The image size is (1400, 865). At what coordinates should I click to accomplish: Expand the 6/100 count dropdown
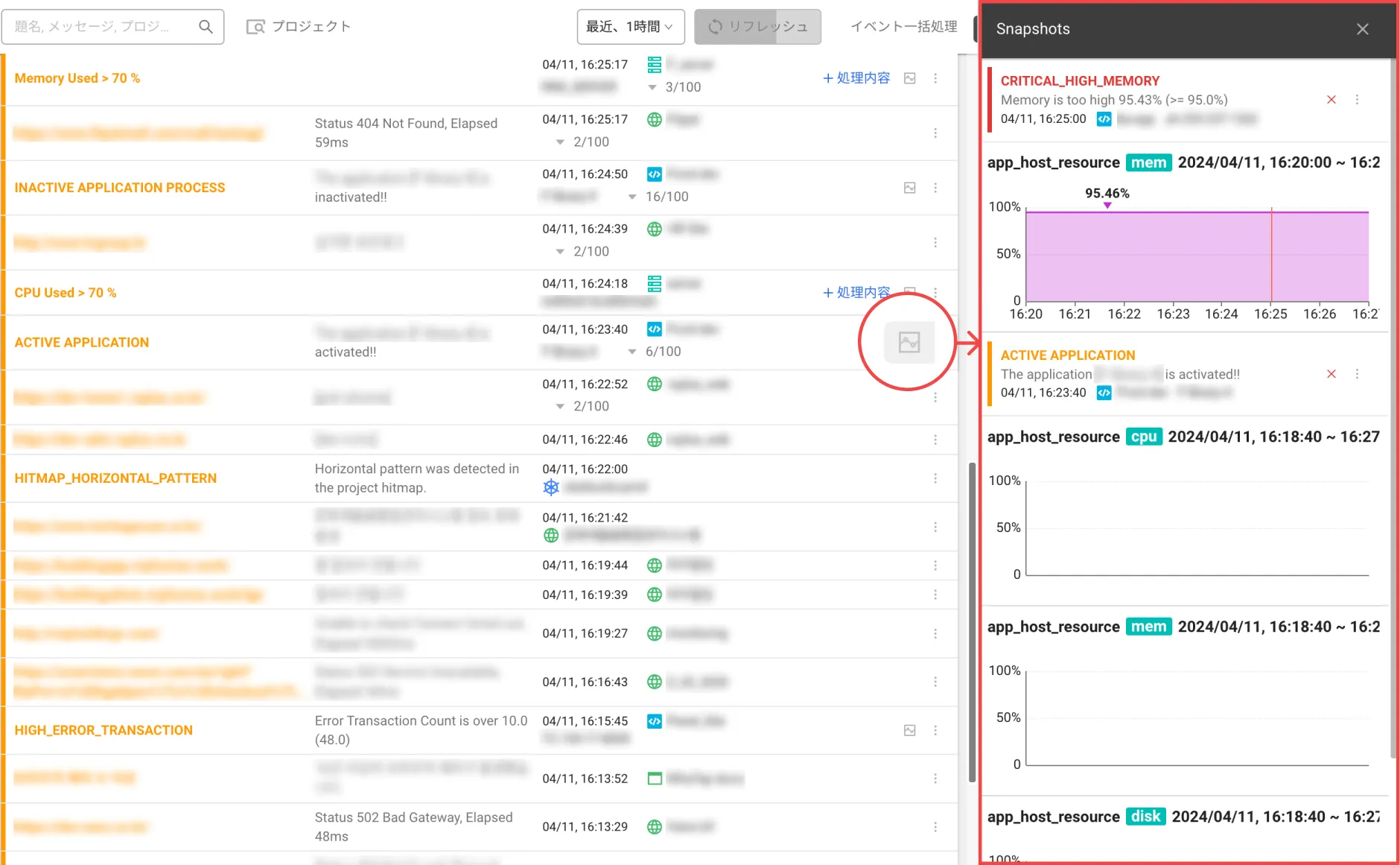[632, 352]
